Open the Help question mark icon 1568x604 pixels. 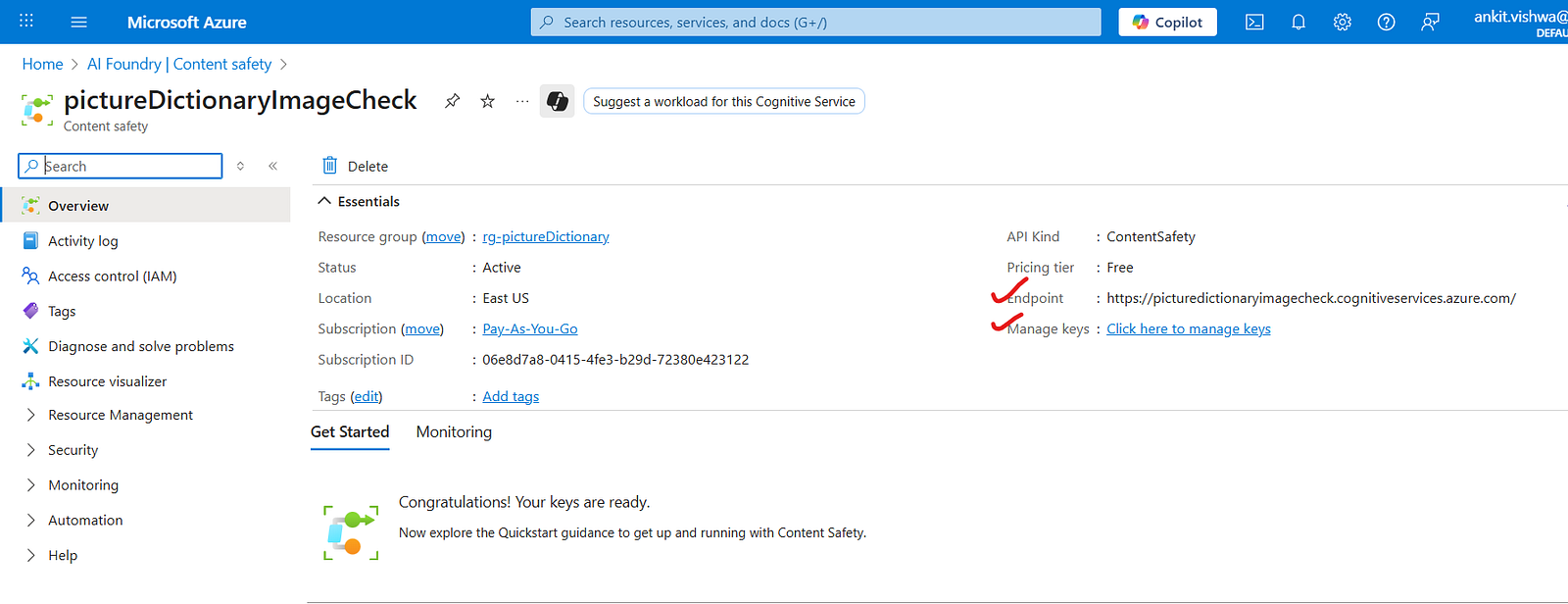1386,22
